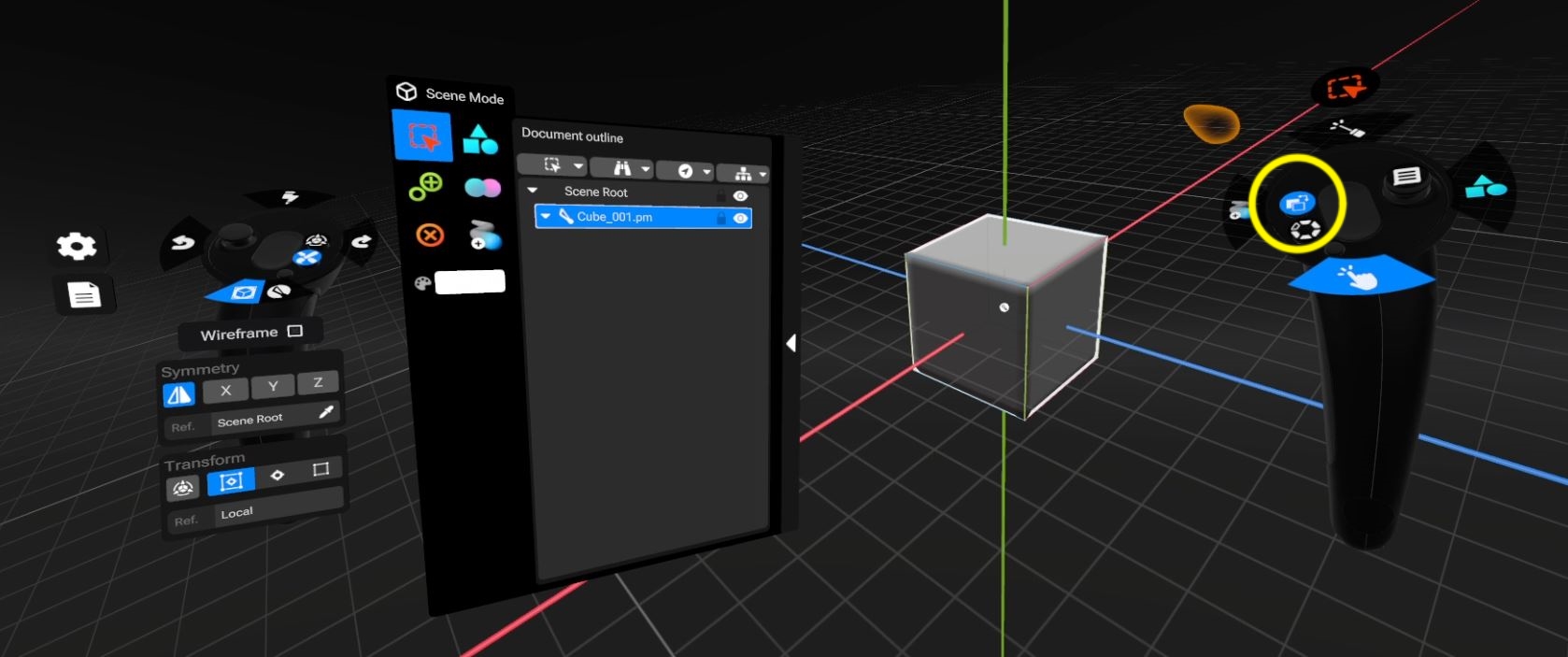Image resolution: width=1568 pixels, height=657 pixels.
Task: Click the redo arrow on the controller
Action: 361,242
